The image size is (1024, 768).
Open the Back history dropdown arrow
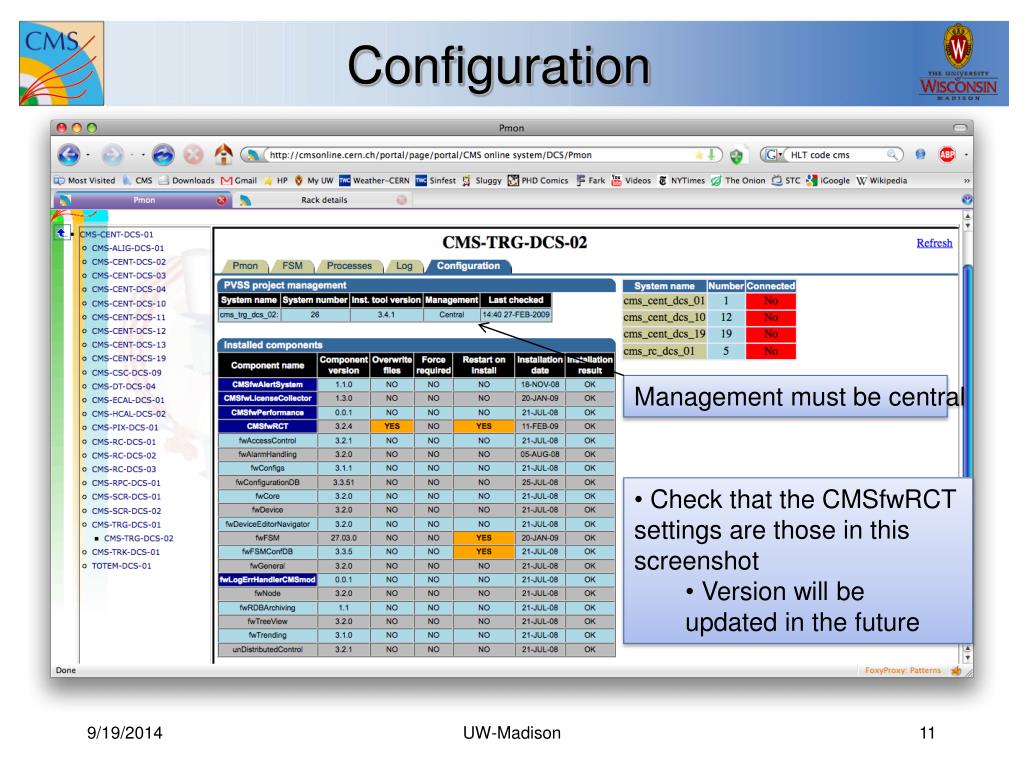[88, 155]
